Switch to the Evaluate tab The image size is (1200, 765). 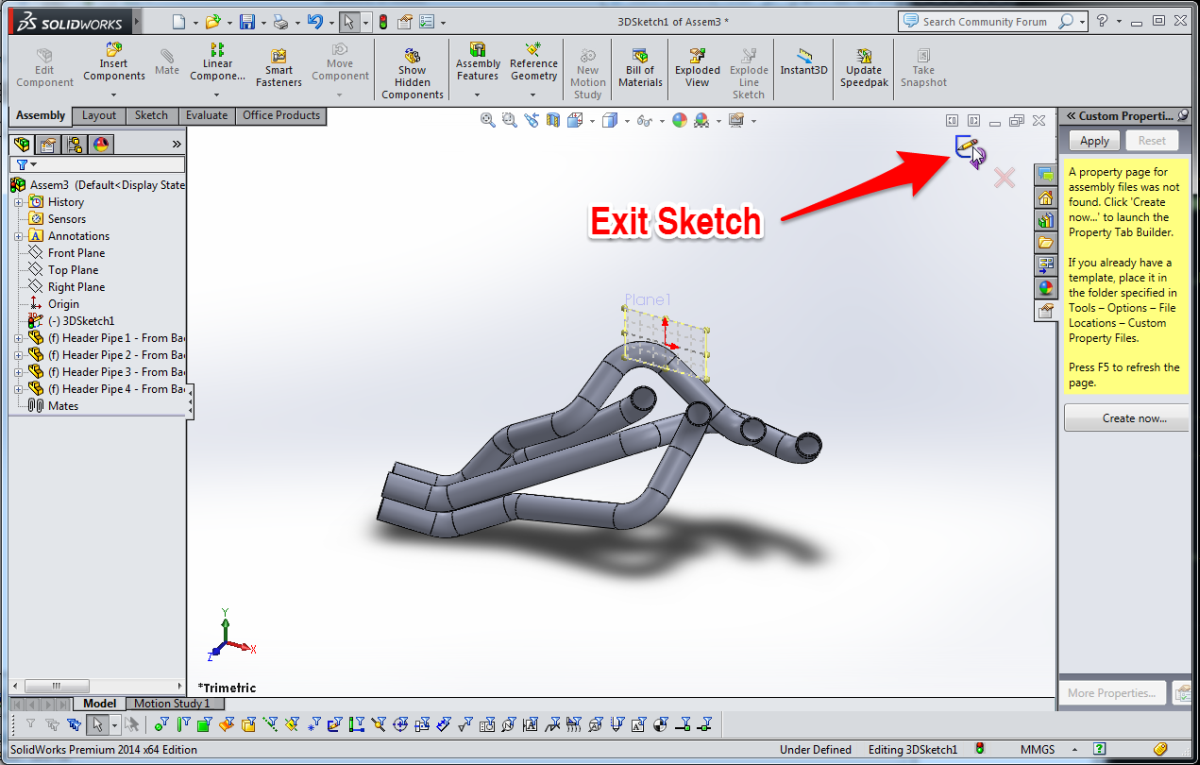(x=206, y=116)
